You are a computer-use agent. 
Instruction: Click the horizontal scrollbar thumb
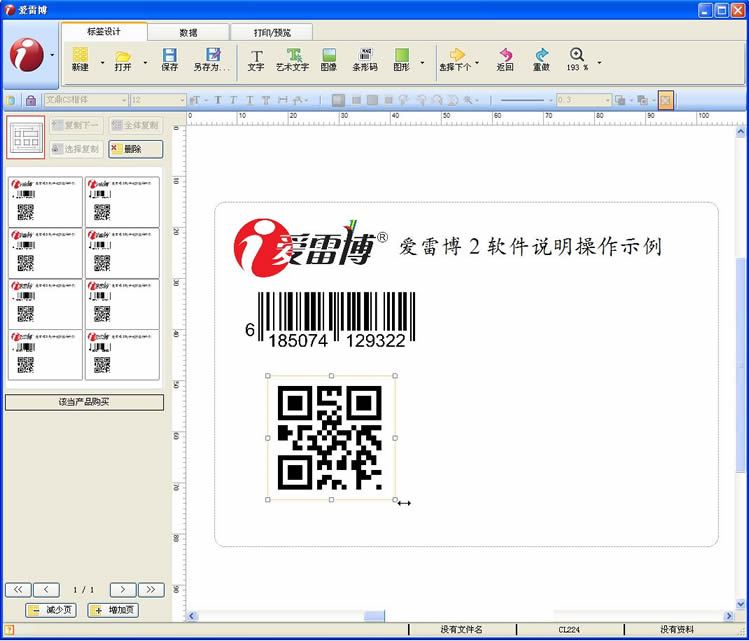pyautogui.click(x=374, y=616)
